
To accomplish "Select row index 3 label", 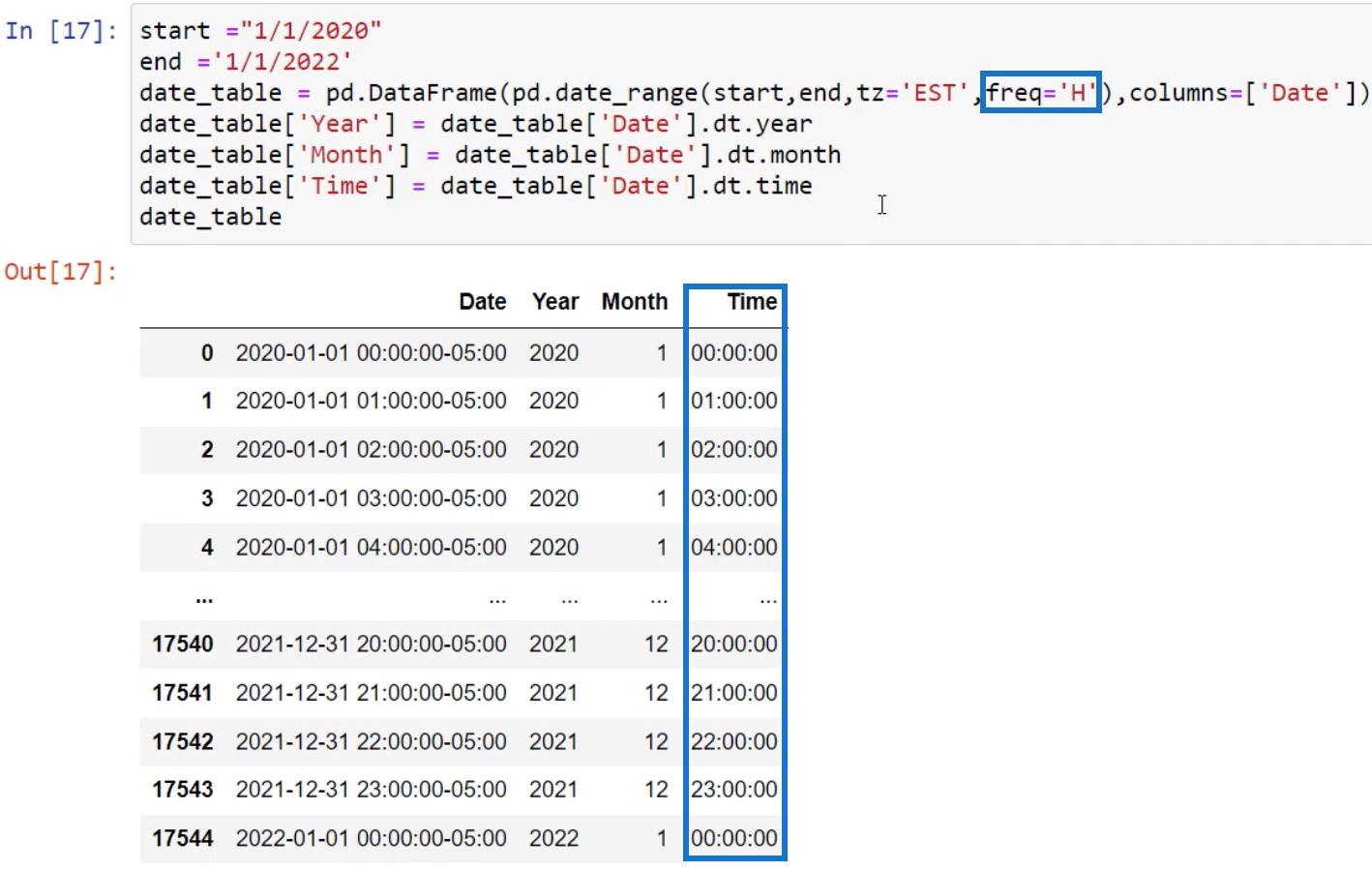I will point(207,498).
